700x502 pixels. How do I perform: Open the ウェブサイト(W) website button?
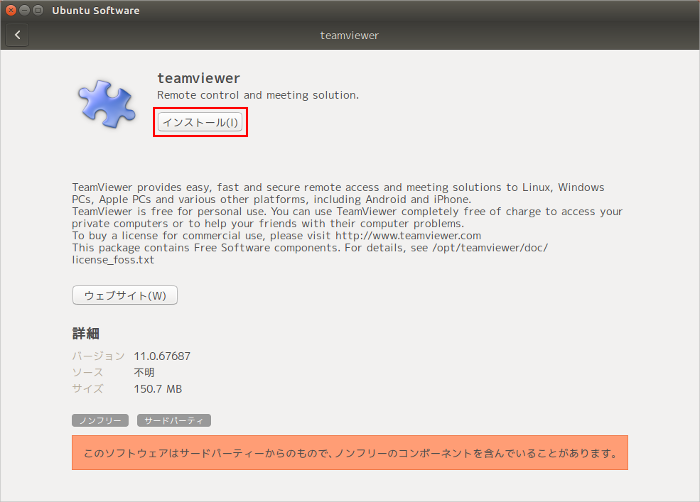pos(125,296)
